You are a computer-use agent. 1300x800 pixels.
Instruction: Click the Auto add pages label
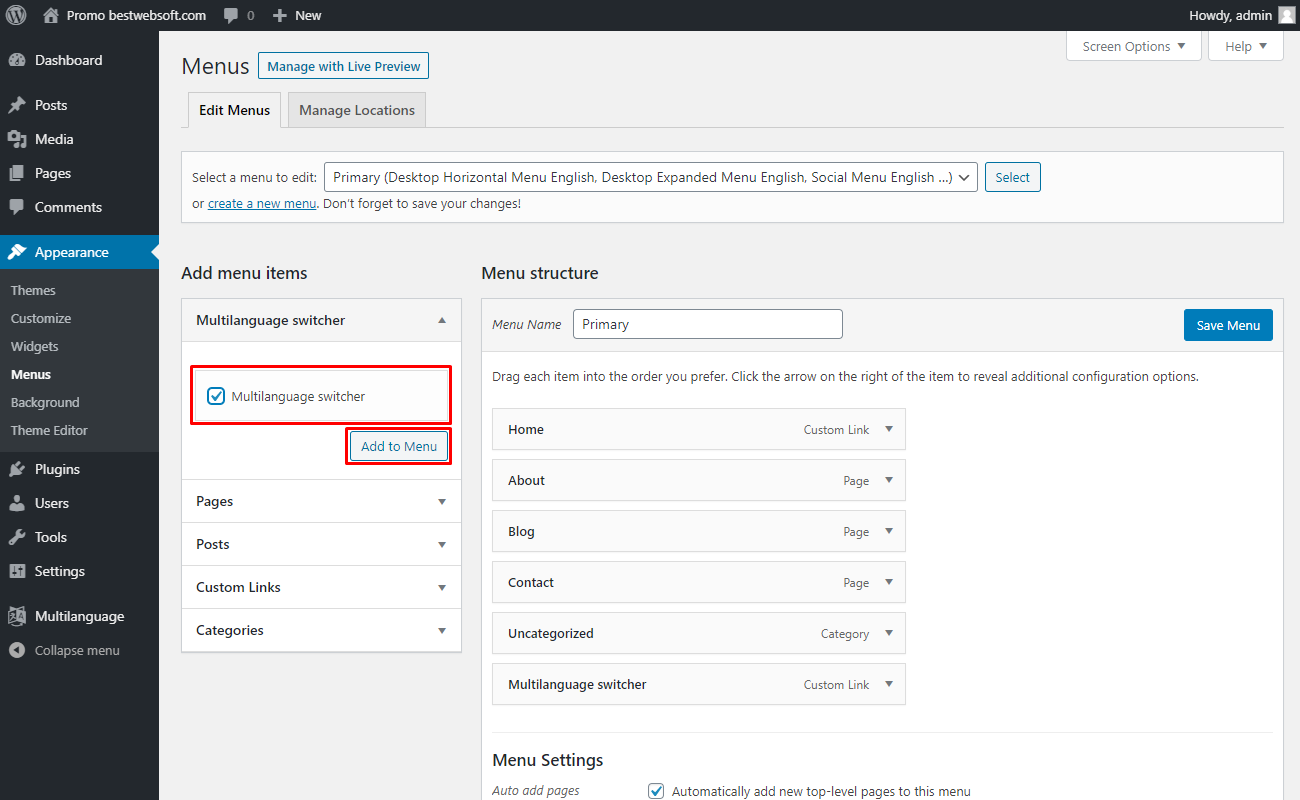(536, 791)
